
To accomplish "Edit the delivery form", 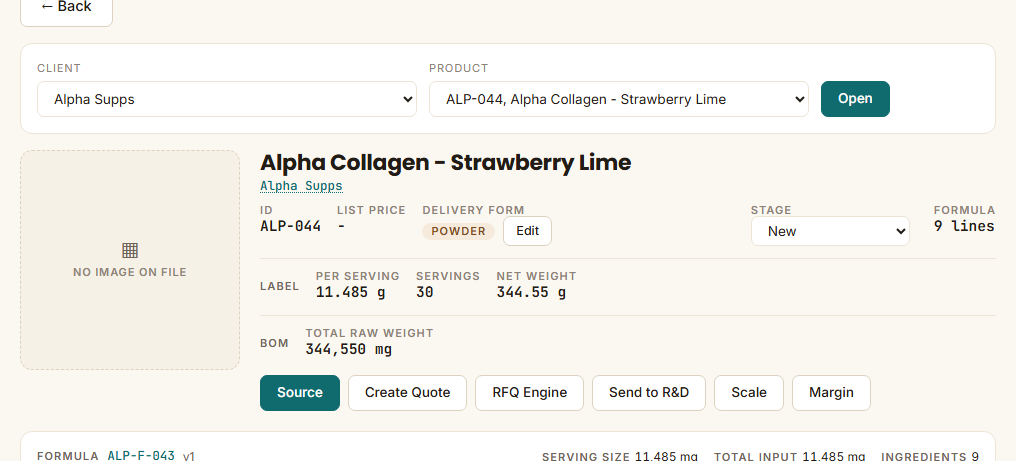I will [x=527, y=231].
